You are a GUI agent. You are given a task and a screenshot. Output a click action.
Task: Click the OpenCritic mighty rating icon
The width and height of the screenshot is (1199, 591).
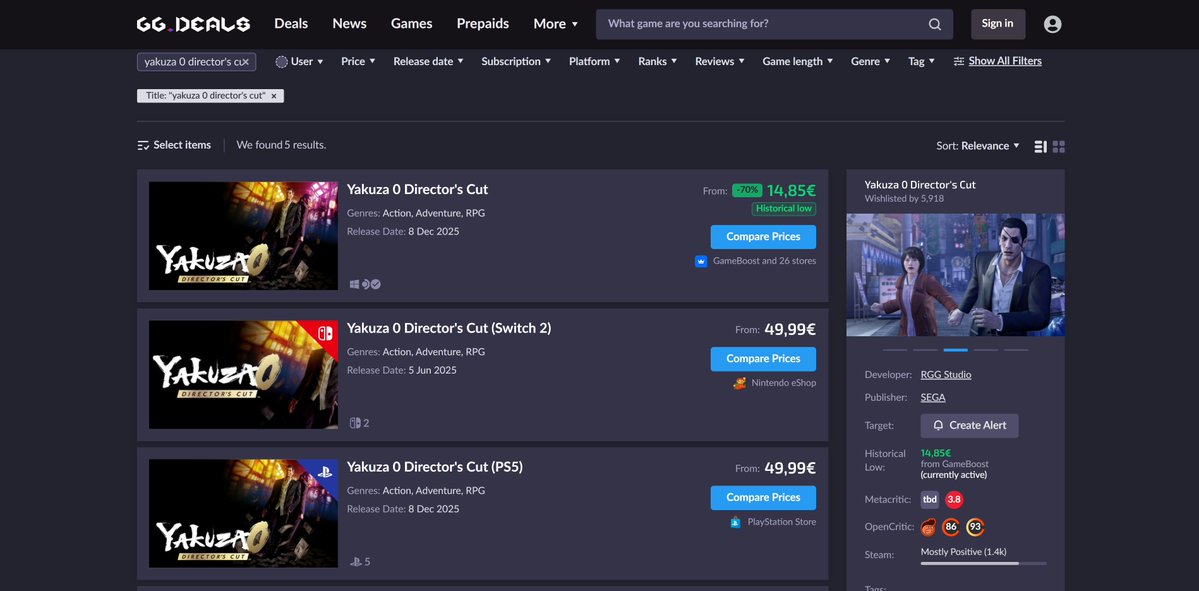[928, 528]
